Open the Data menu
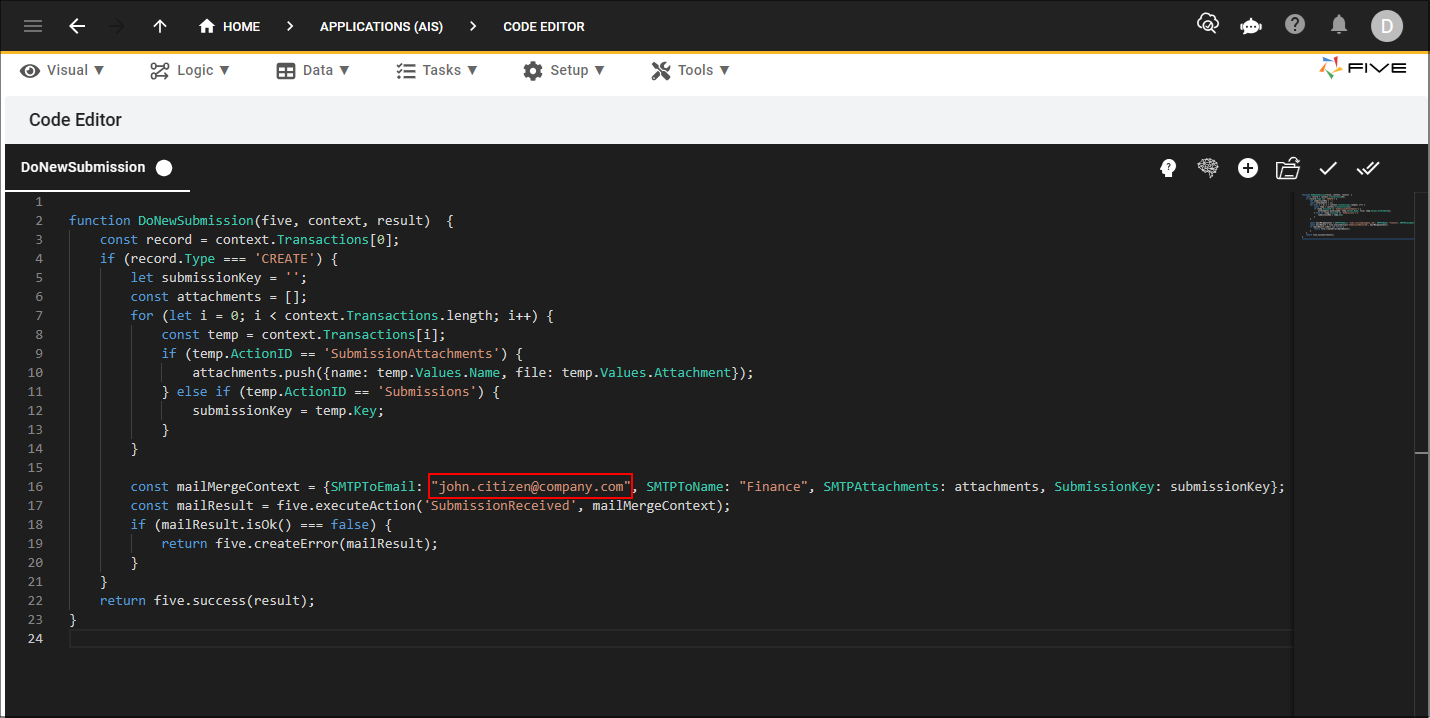Viewport: 1430px width, 718px height. coord(313,70)
